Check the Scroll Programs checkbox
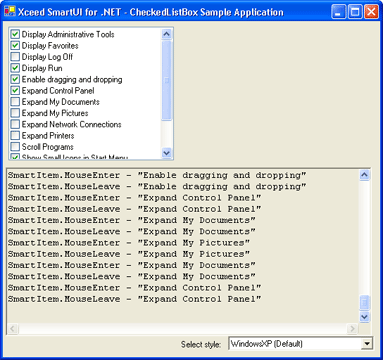Screen dimensions: 383x360 [15, 147]
